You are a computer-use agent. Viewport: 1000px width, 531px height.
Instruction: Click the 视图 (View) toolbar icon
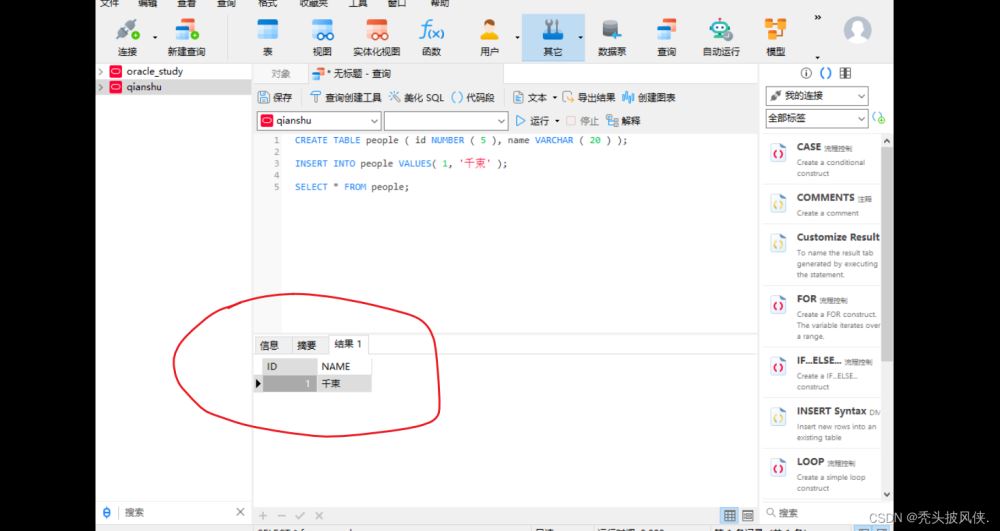click(322, 37)
